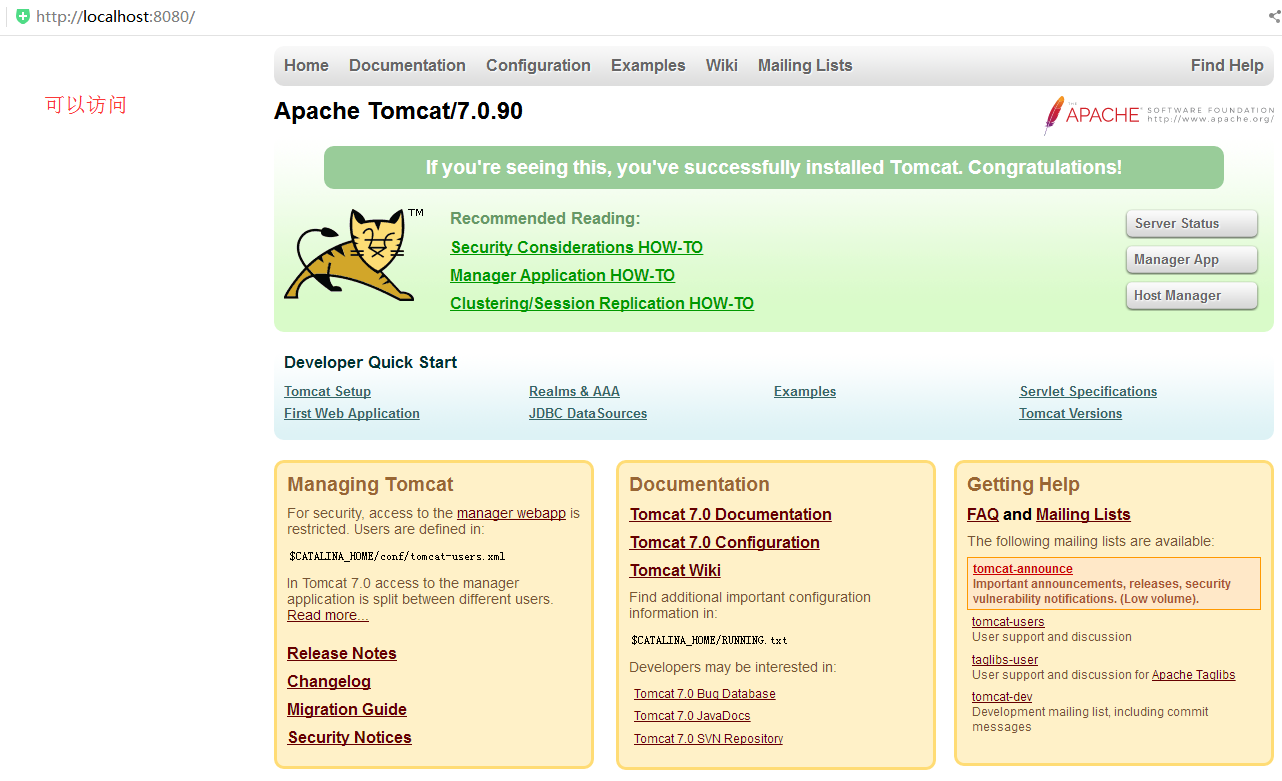This screenshot has height=781, width=1282.
Task: Open tomcat-users mailing list link
Action: tap(1008, 622)
